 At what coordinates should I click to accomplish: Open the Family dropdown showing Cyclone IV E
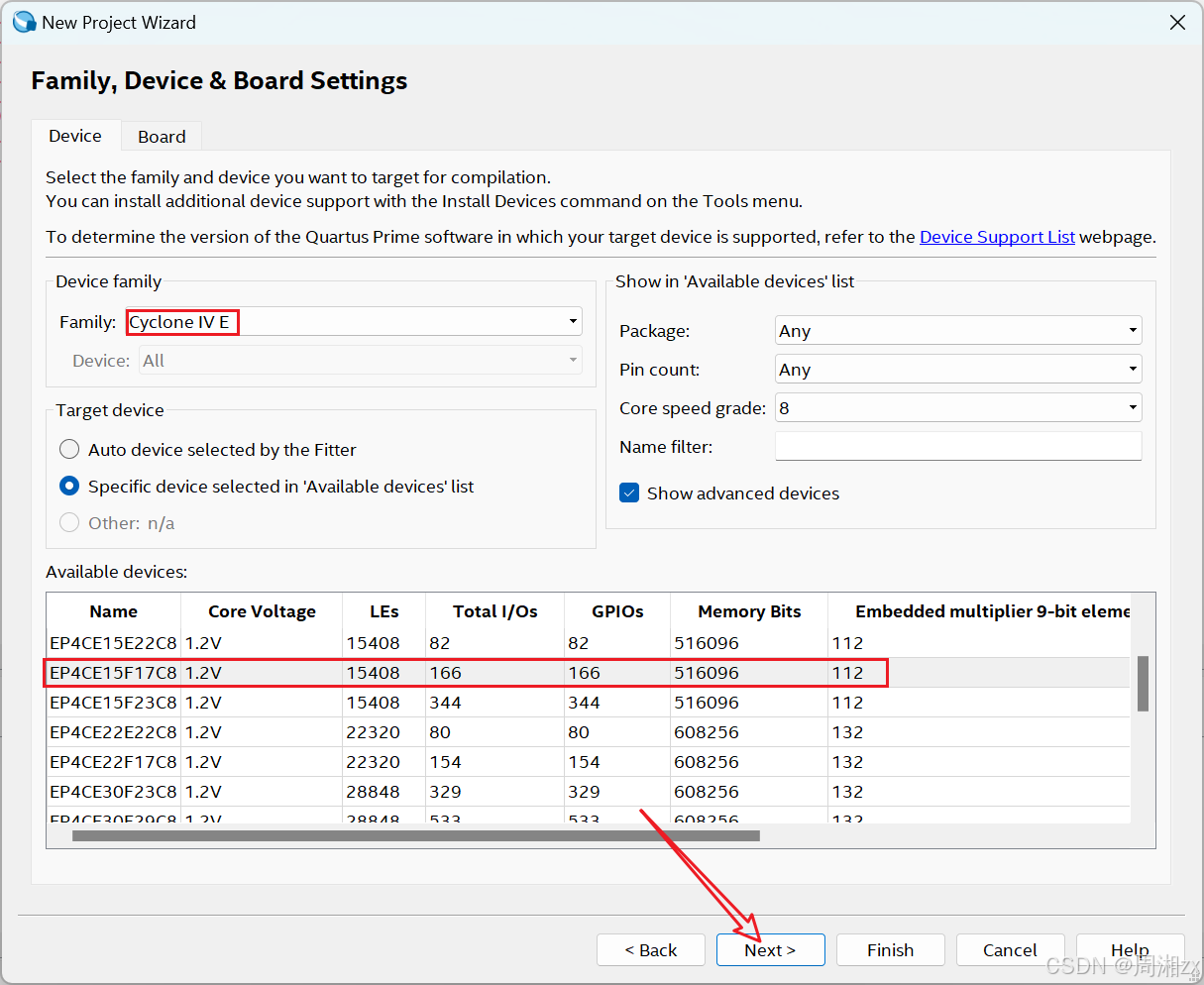tap(354, 321)
